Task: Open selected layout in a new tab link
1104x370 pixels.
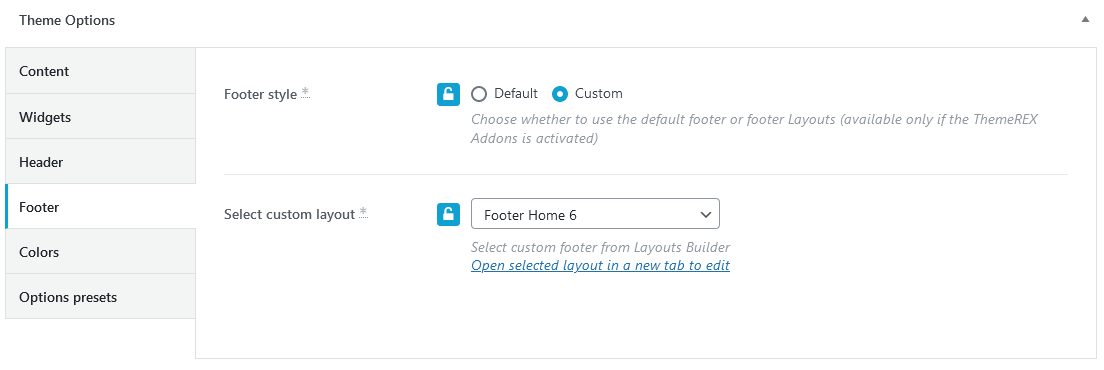Action: pos(600,266)
